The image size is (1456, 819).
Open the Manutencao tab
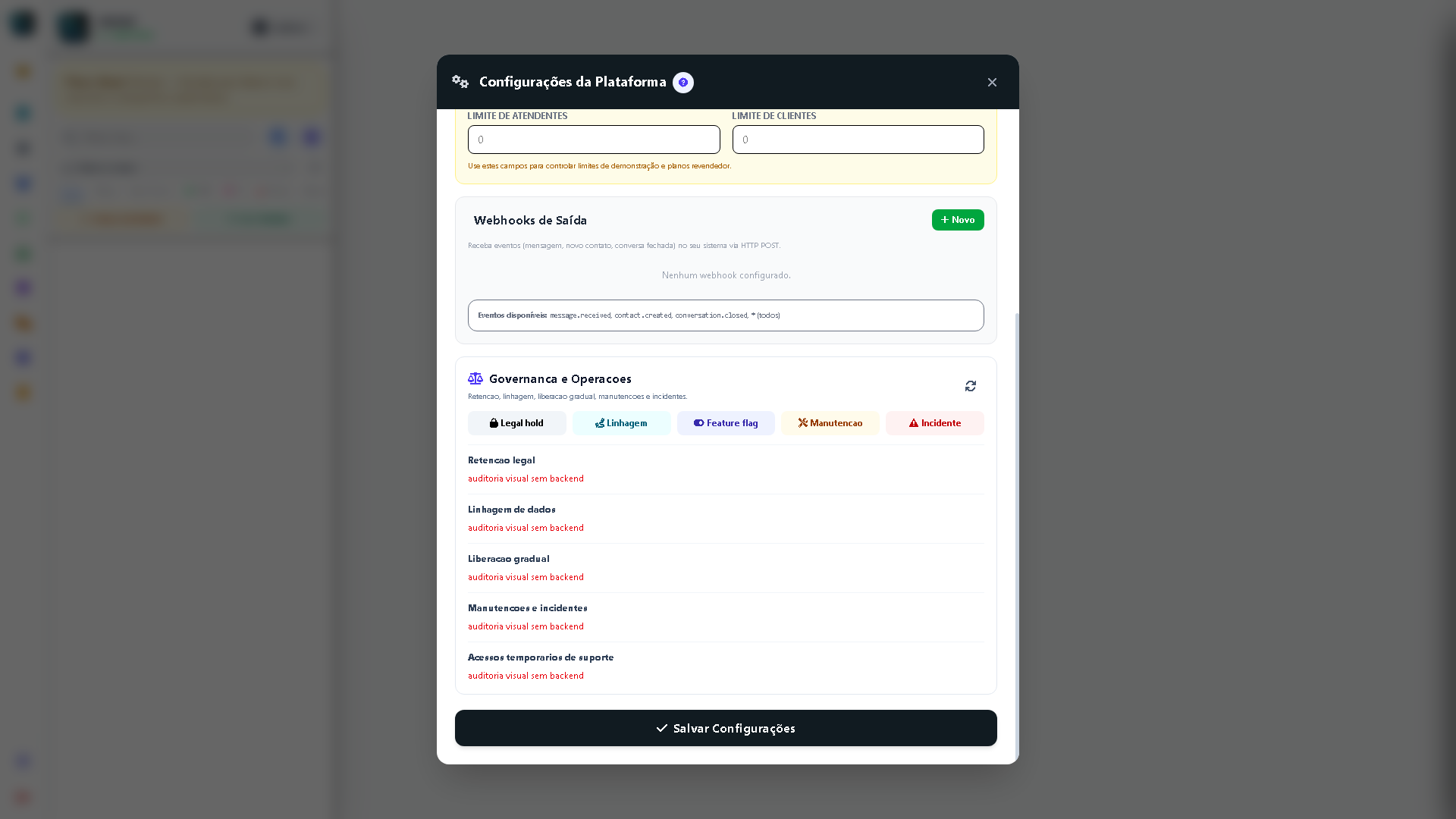point(830,423)
